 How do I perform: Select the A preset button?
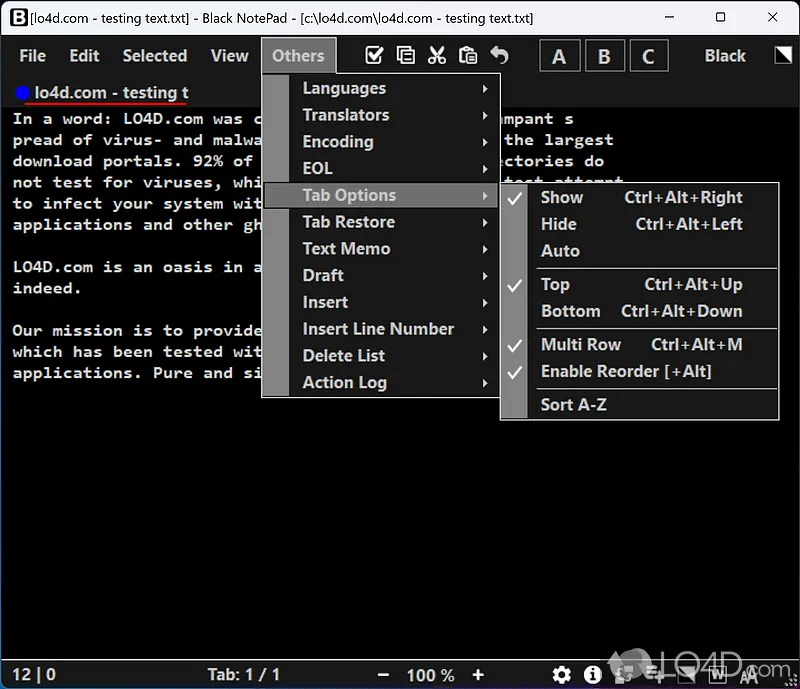(x=560, y=56)
